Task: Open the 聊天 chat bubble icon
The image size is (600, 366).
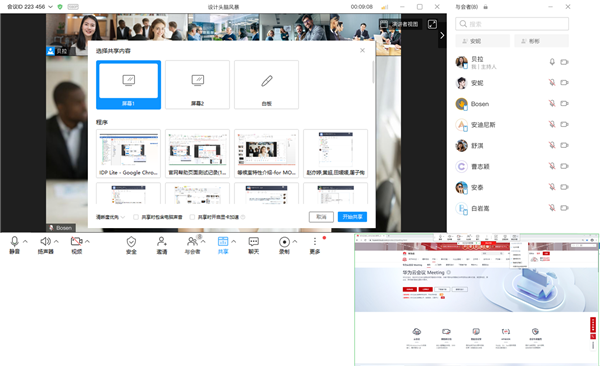Action: [254, 241]
